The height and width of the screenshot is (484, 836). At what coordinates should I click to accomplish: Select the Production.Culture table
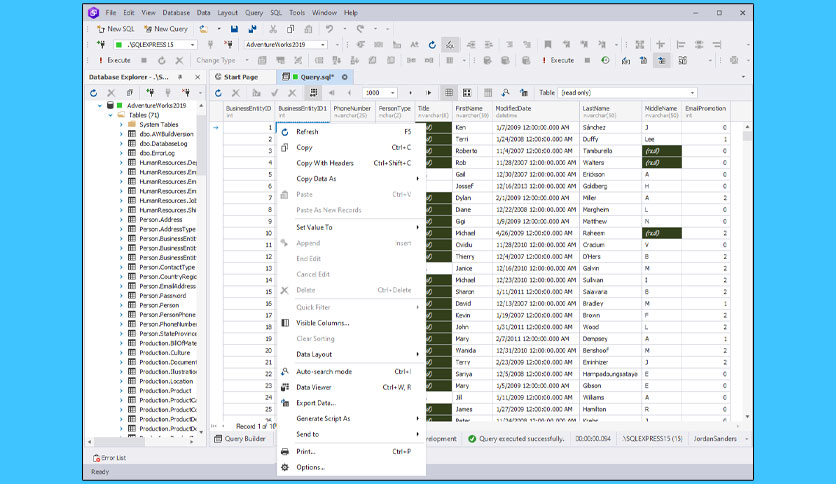(x=164, y=353)
